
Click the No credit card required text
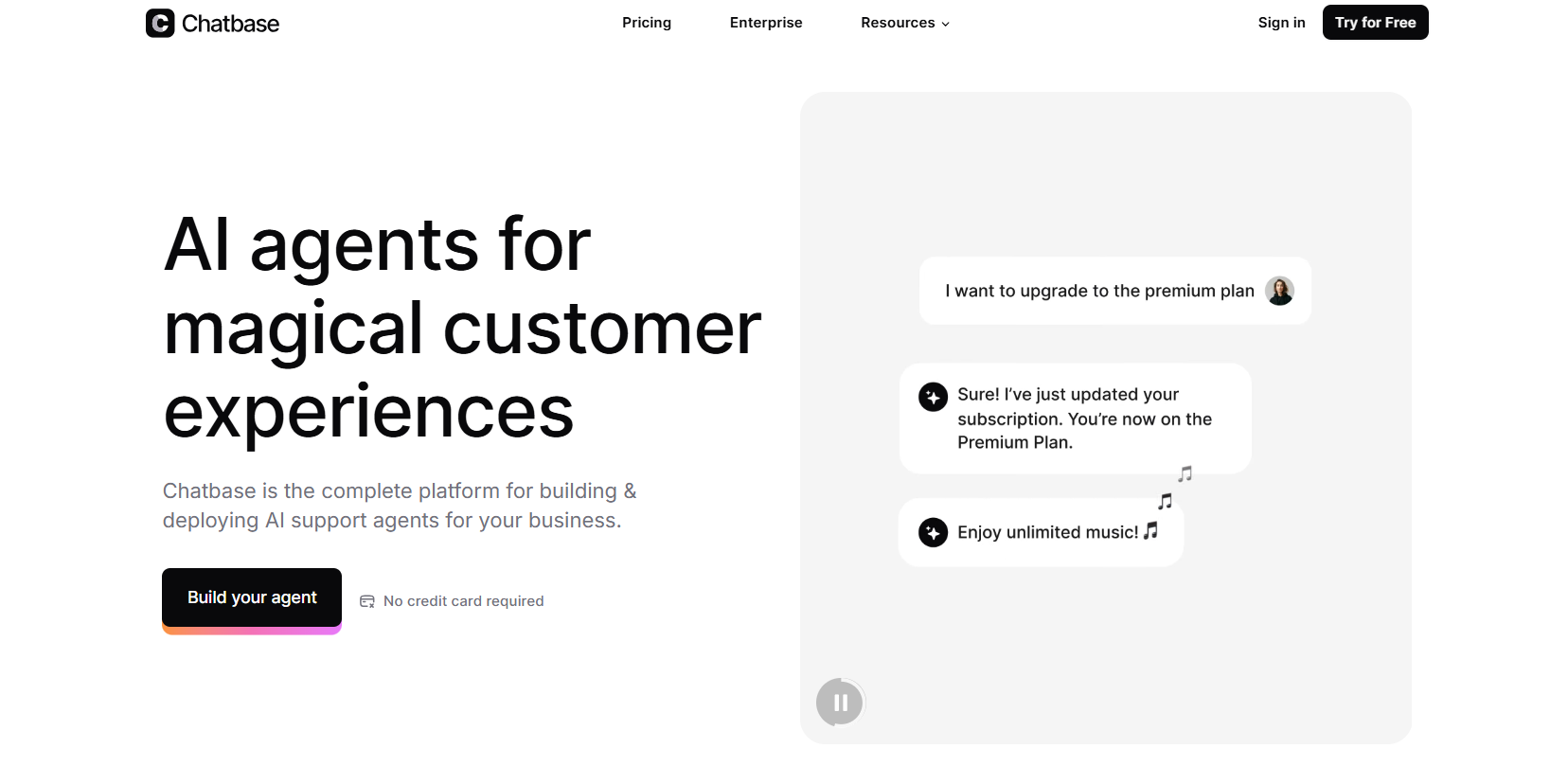pos(463,601)
